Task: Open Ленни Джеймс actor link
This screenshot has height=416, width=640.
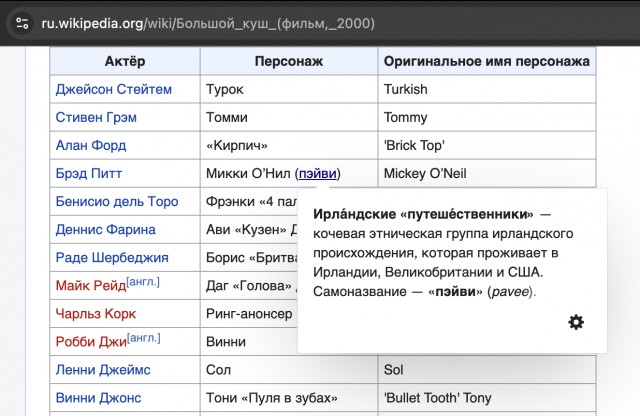Action: pos(103,370)
